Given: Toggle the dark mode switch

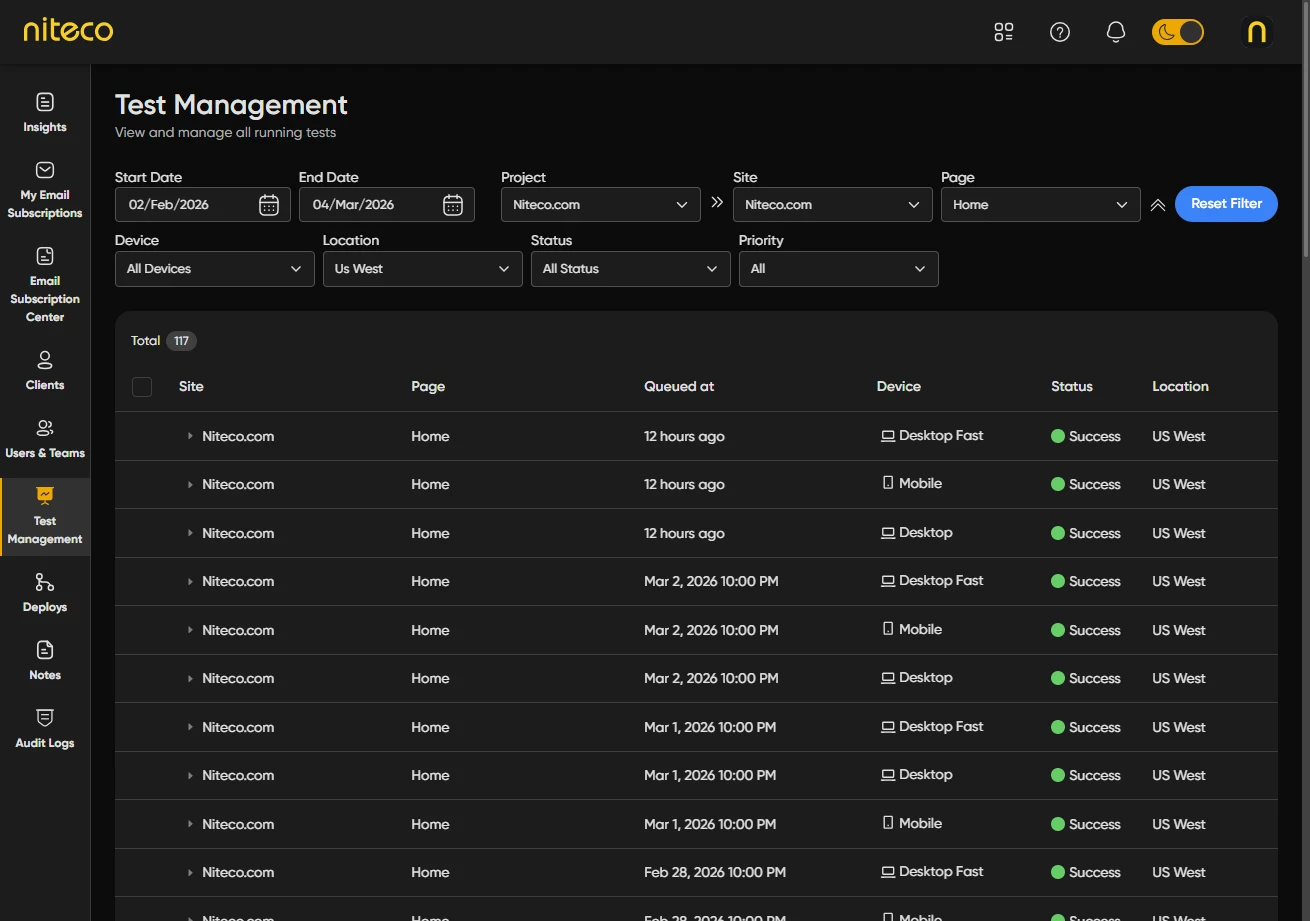Looking at the screenshot, I should click(x=1177, y=32).
